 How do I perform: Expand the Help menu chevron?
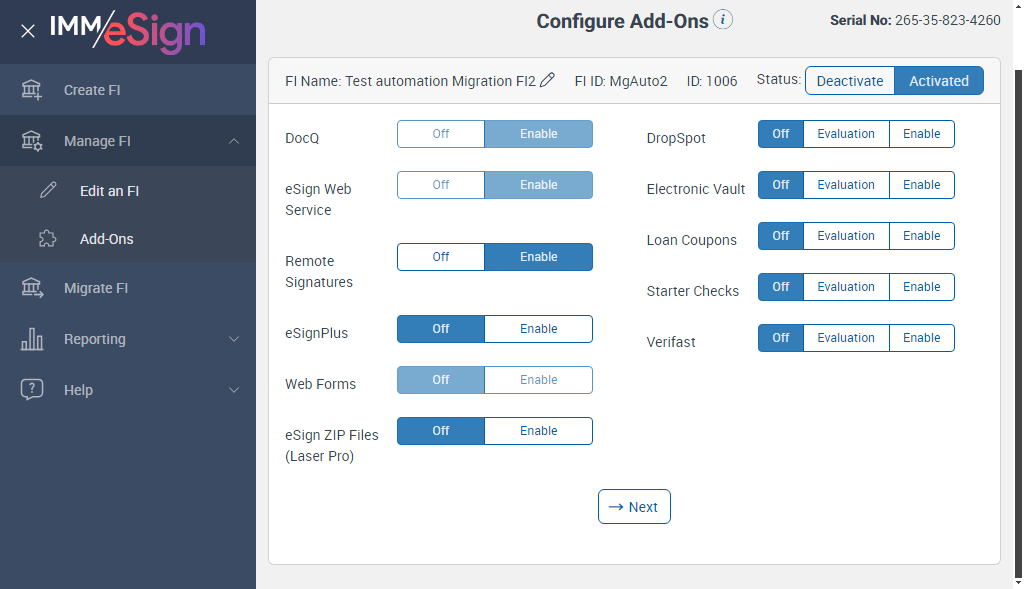coord(234,390)
